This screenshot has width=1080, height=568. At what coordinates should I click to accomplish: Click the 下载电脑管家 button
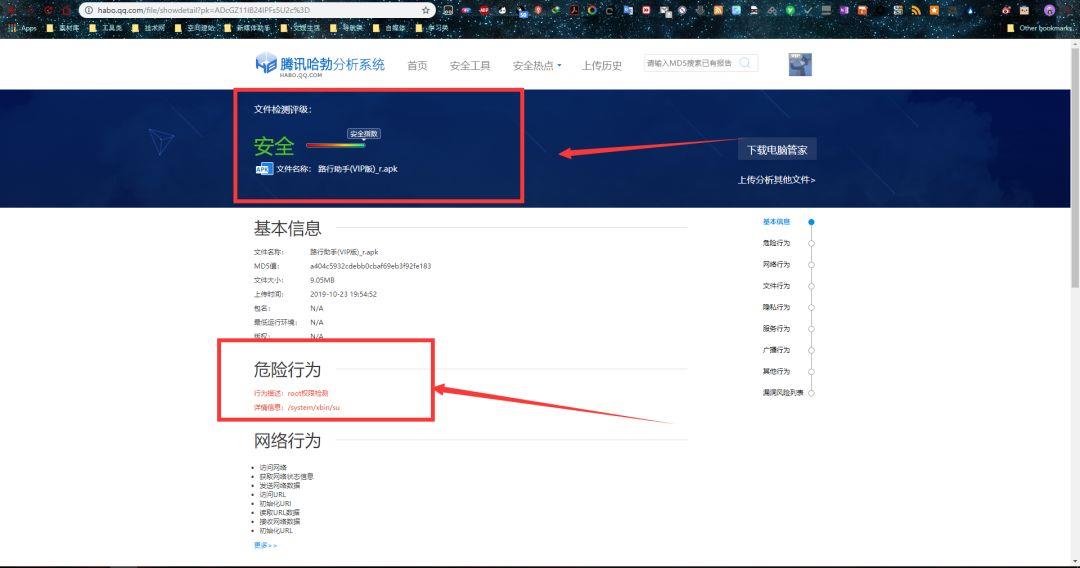click(x=777, y=150)
